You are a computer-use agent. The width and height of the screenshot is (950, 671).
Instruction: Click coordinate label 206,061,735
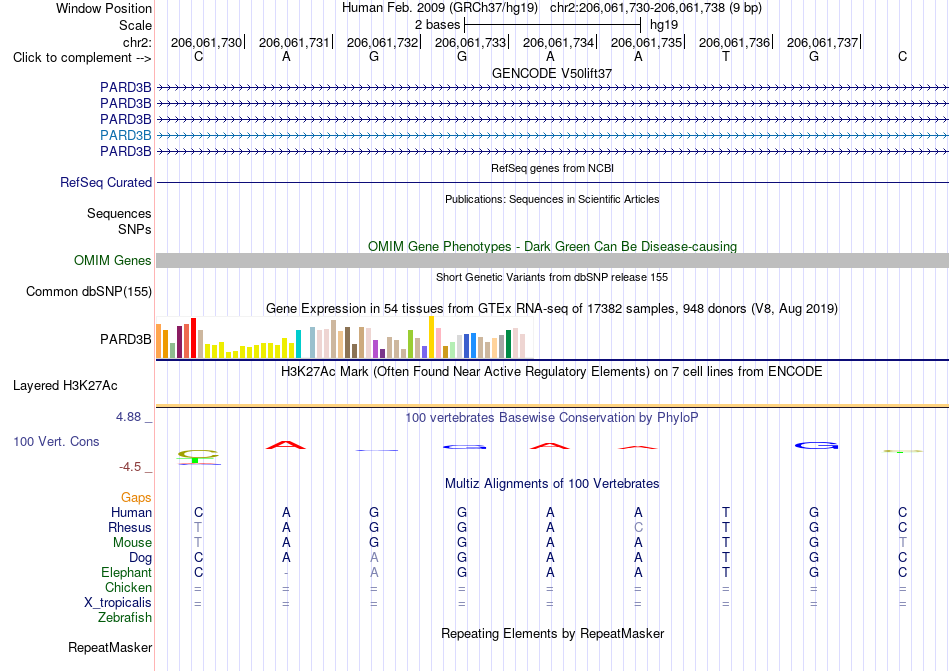point(646,42)
